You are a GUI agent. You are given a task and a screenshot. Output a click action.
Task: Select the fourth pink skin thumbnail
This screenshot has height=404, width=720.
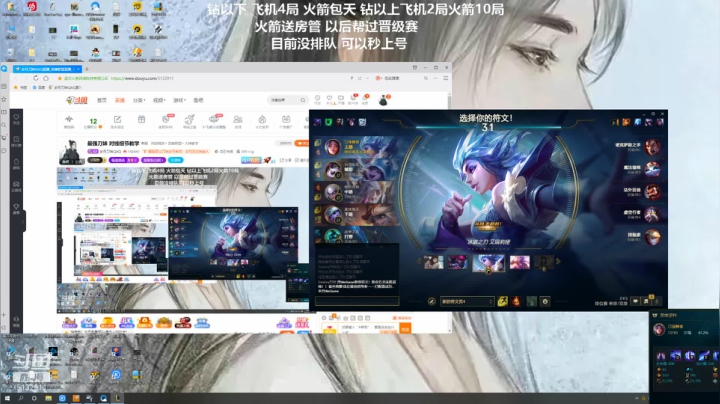tap(519, 262)
